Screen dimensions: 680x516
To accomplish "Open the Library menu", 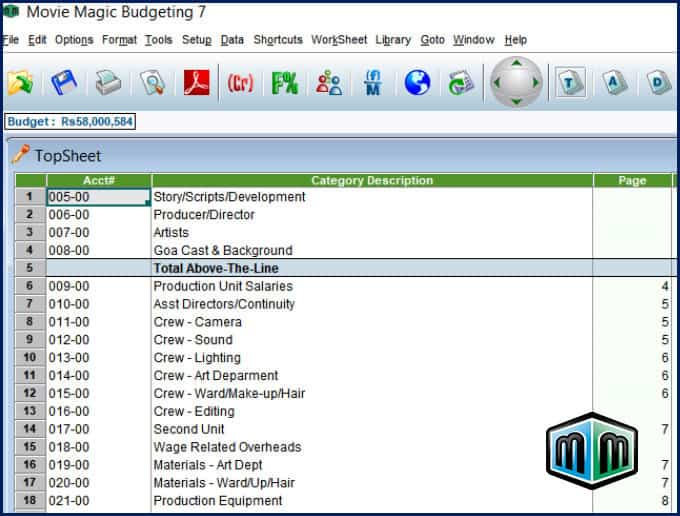I will tap(393, 40).
